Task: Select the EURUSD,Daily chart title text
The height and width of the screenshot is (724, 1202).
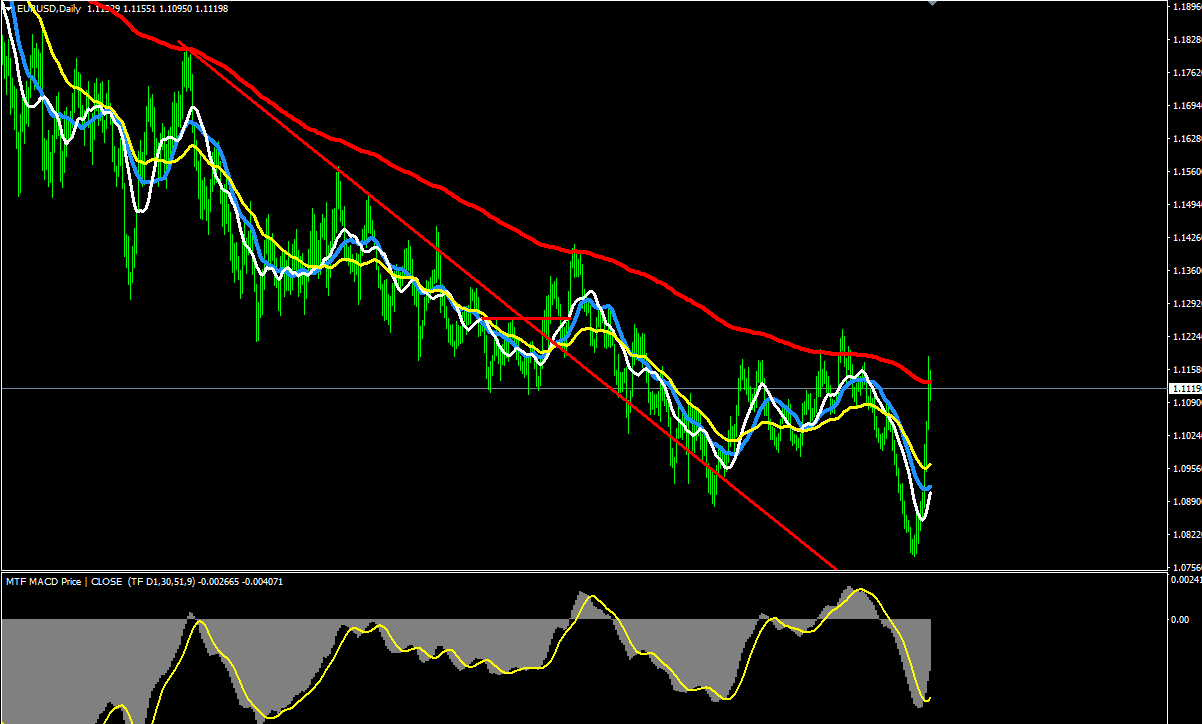Action: [49, 8]
